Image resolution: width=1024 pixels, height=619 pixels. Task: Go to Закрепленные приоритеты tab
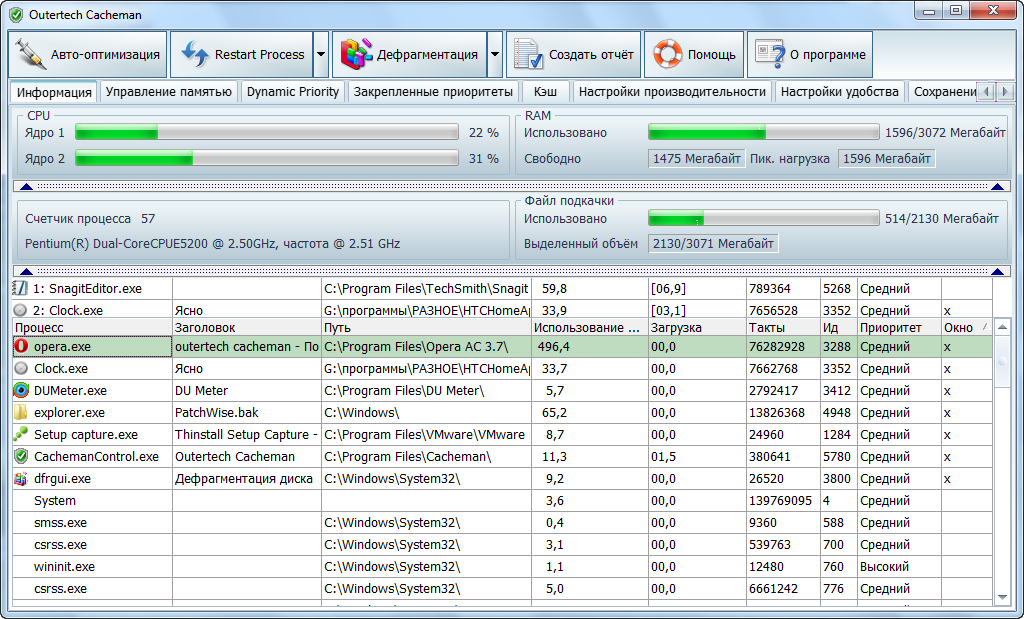[x=433, y=91]
